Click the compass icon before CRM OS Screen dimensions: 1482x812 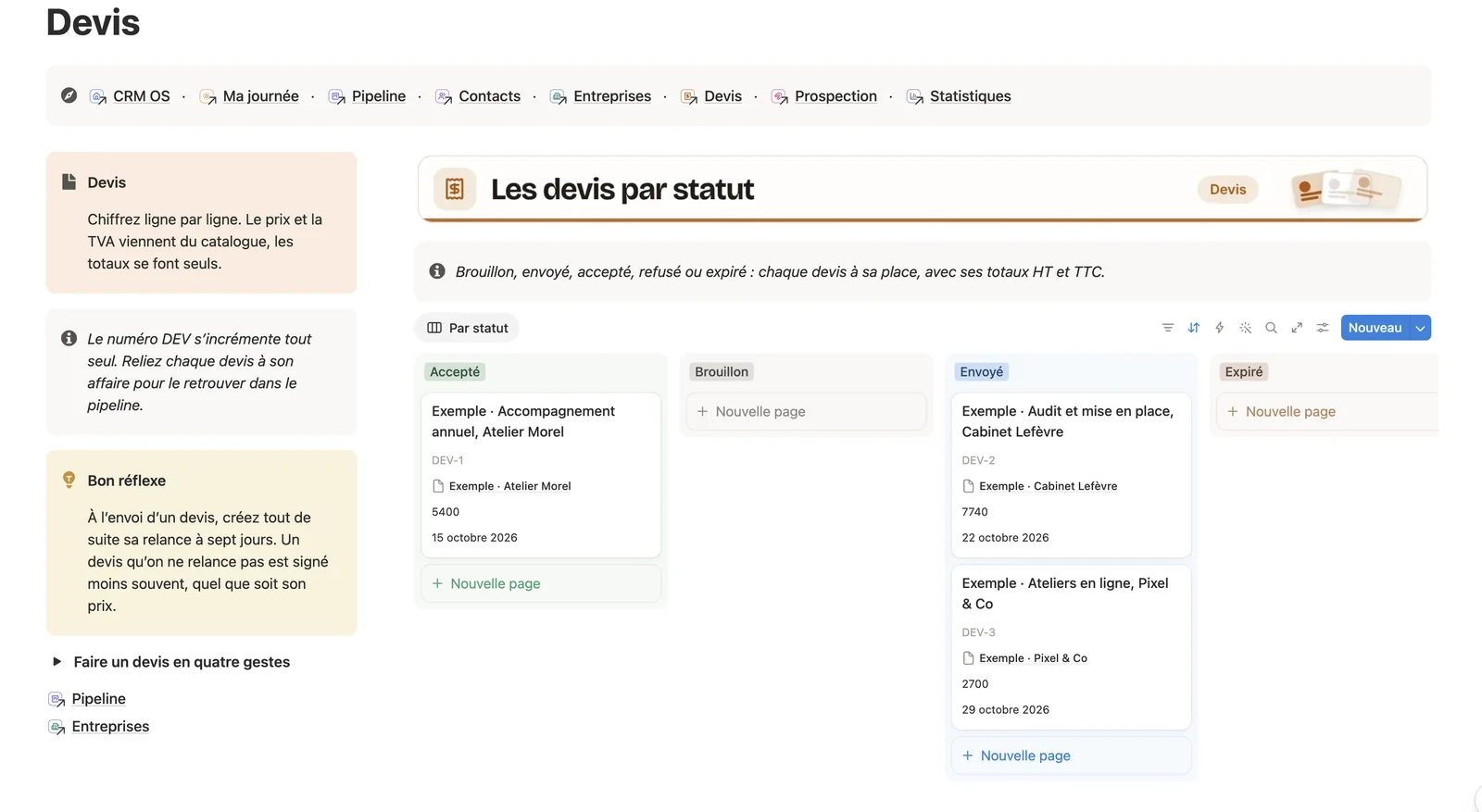tap(69, 95)
